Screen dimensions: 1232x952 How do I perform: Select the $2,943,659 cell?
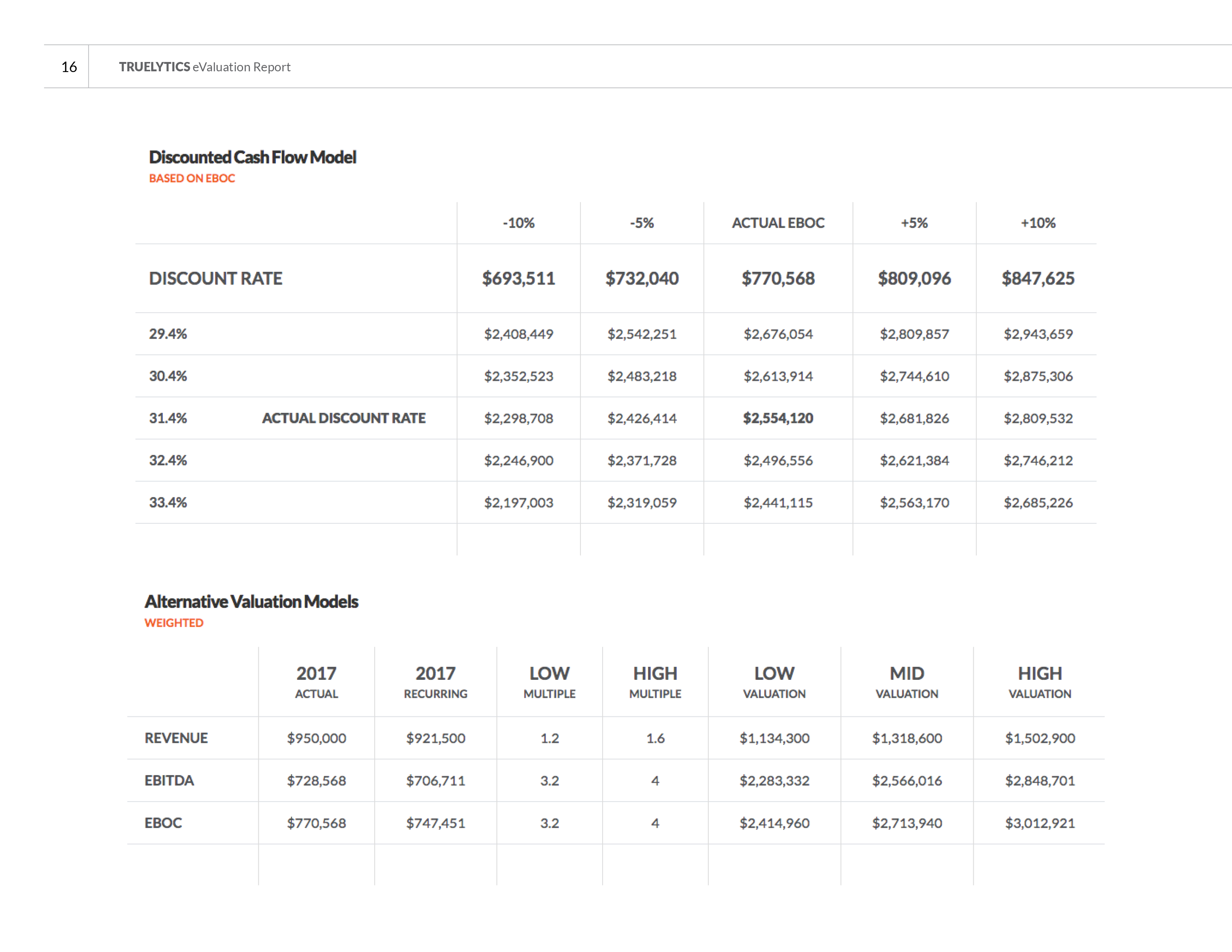[1038, 334]
